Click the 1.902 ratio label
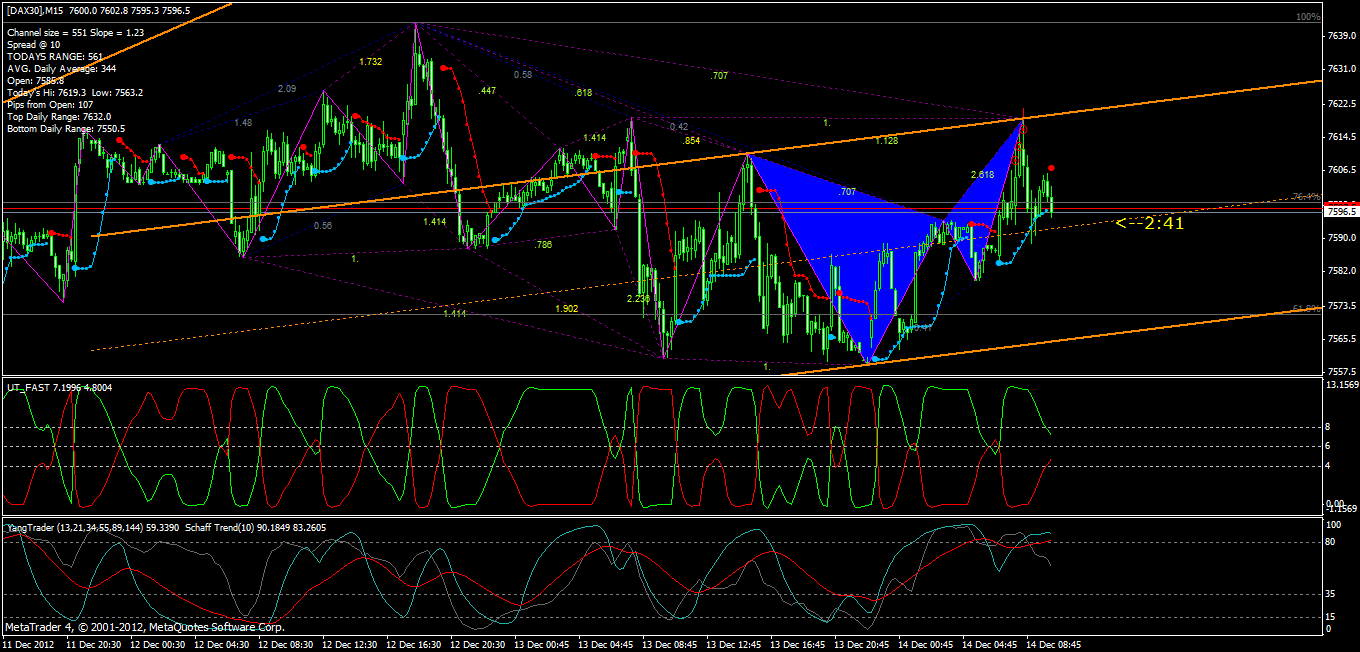This screenshot has height=652, width=1360. click(x=567, y=310)
